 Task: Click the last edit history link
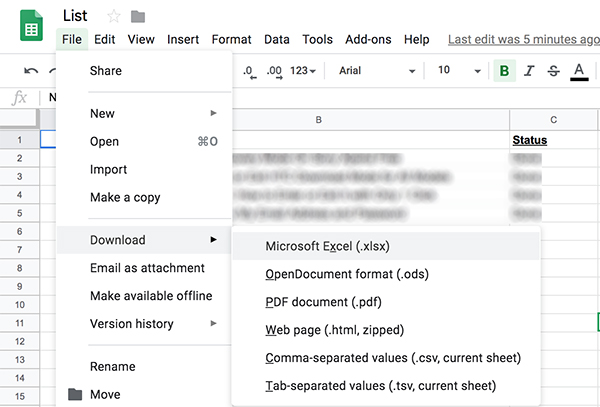pyautogui.click(x=524, y=39)
